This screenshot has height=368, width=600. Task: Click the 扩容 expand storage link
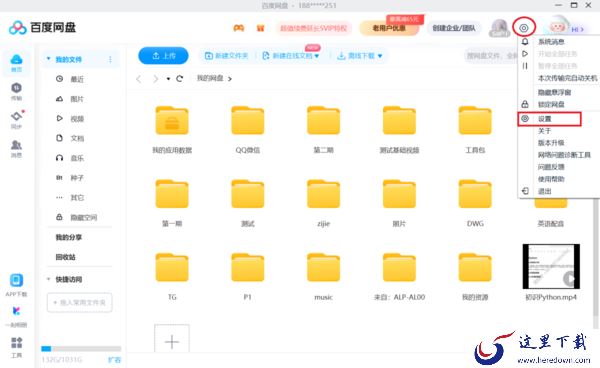pyautogui.click(x=114, y=360)
